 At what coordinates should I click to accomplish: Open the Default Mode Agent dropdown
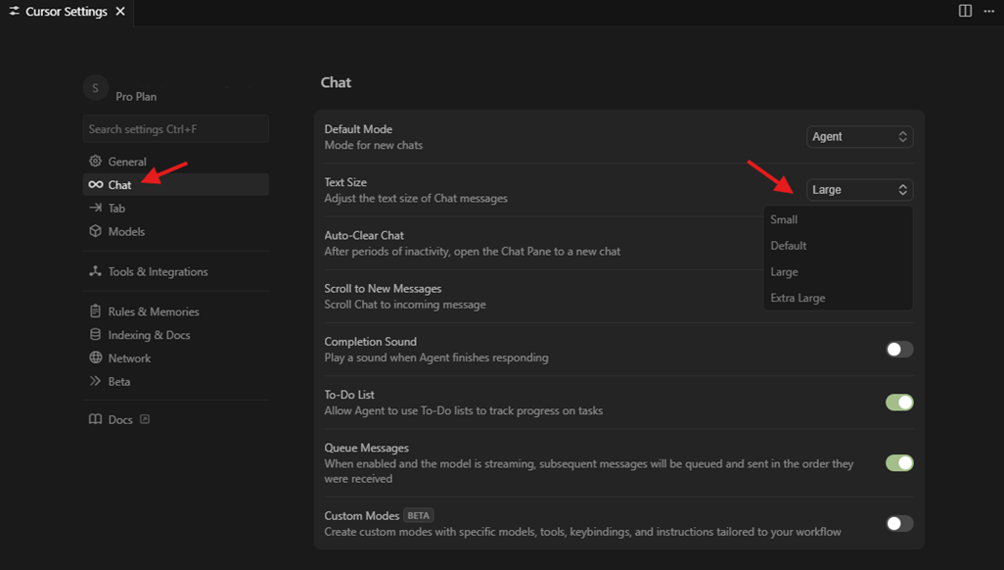tap(859, 136)
